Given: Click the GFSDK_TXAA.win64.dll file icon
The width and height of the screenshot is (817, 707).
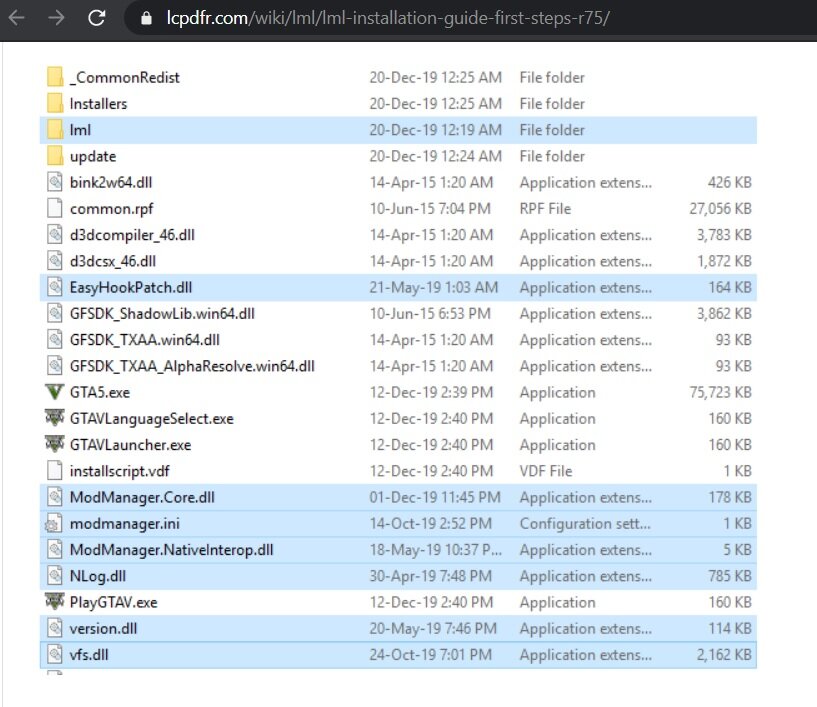Looking at the screenshot, I should pyautogui.click(x=55, y=339).
